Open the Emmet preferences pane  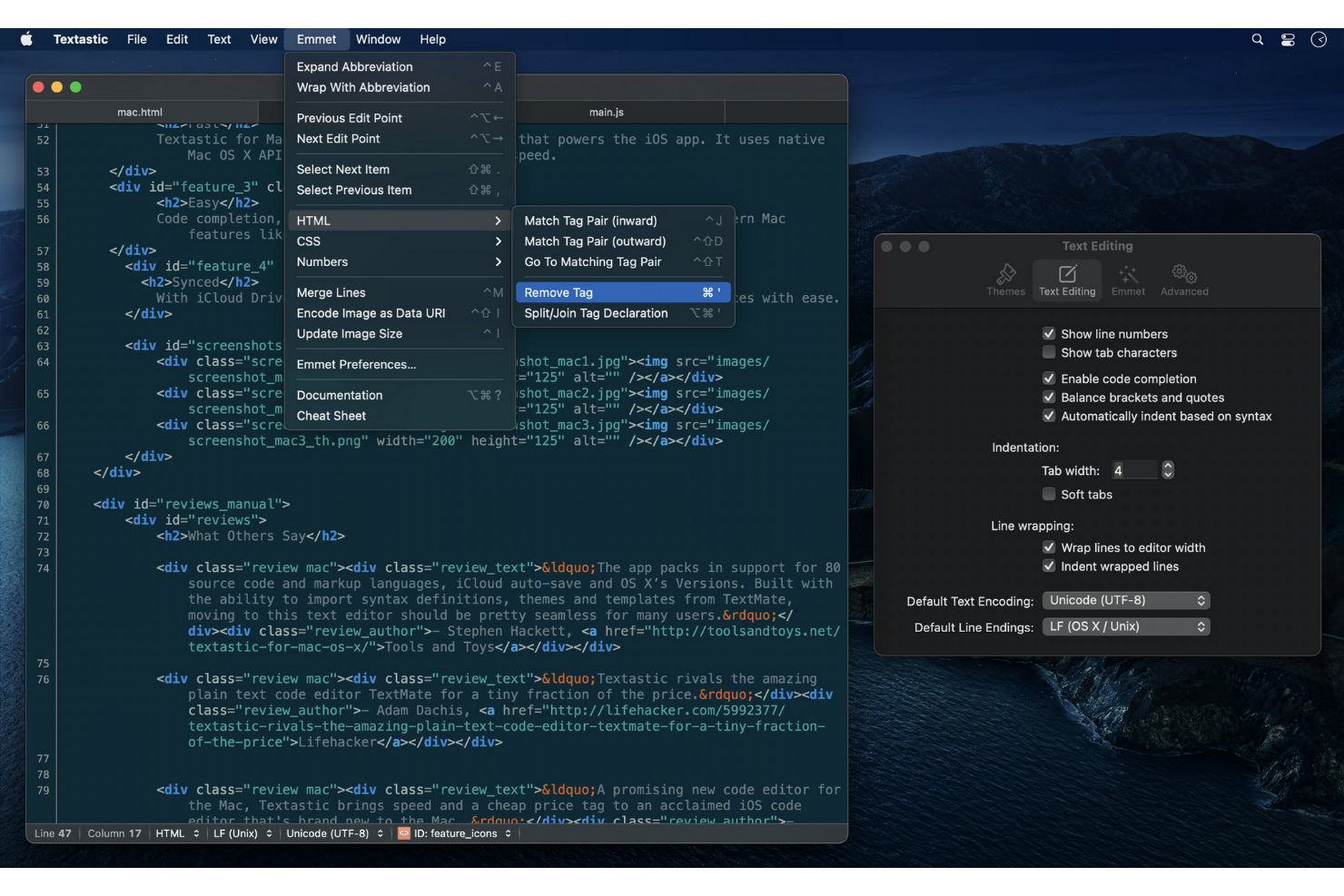(x=1128, y=279)
